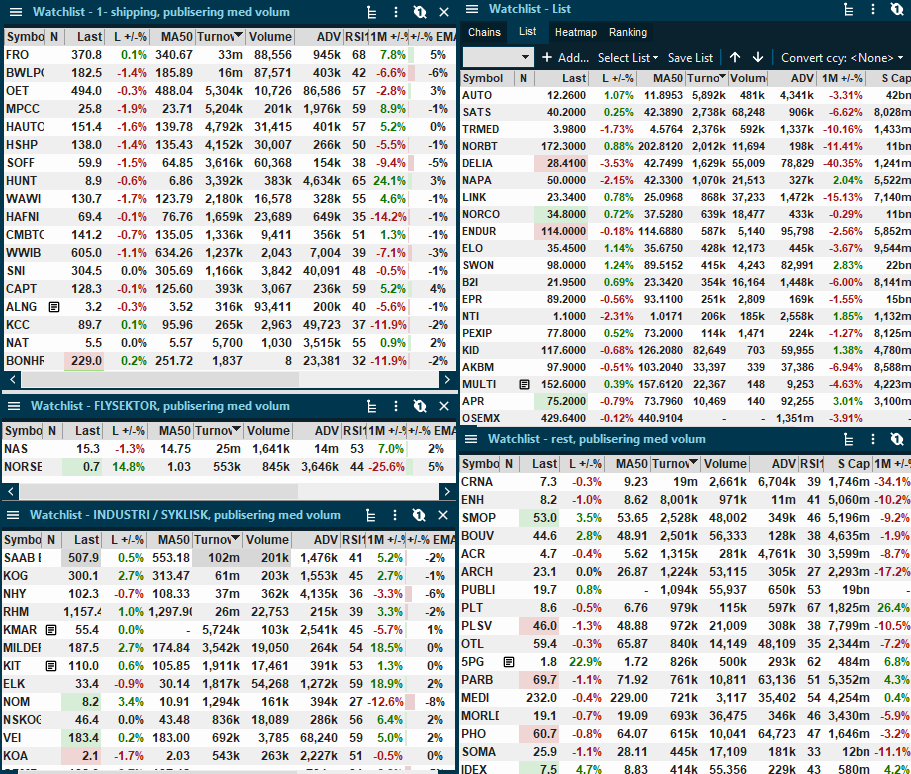Open news note icon next to 5PG
911x774 pixels.
point(509,662)
